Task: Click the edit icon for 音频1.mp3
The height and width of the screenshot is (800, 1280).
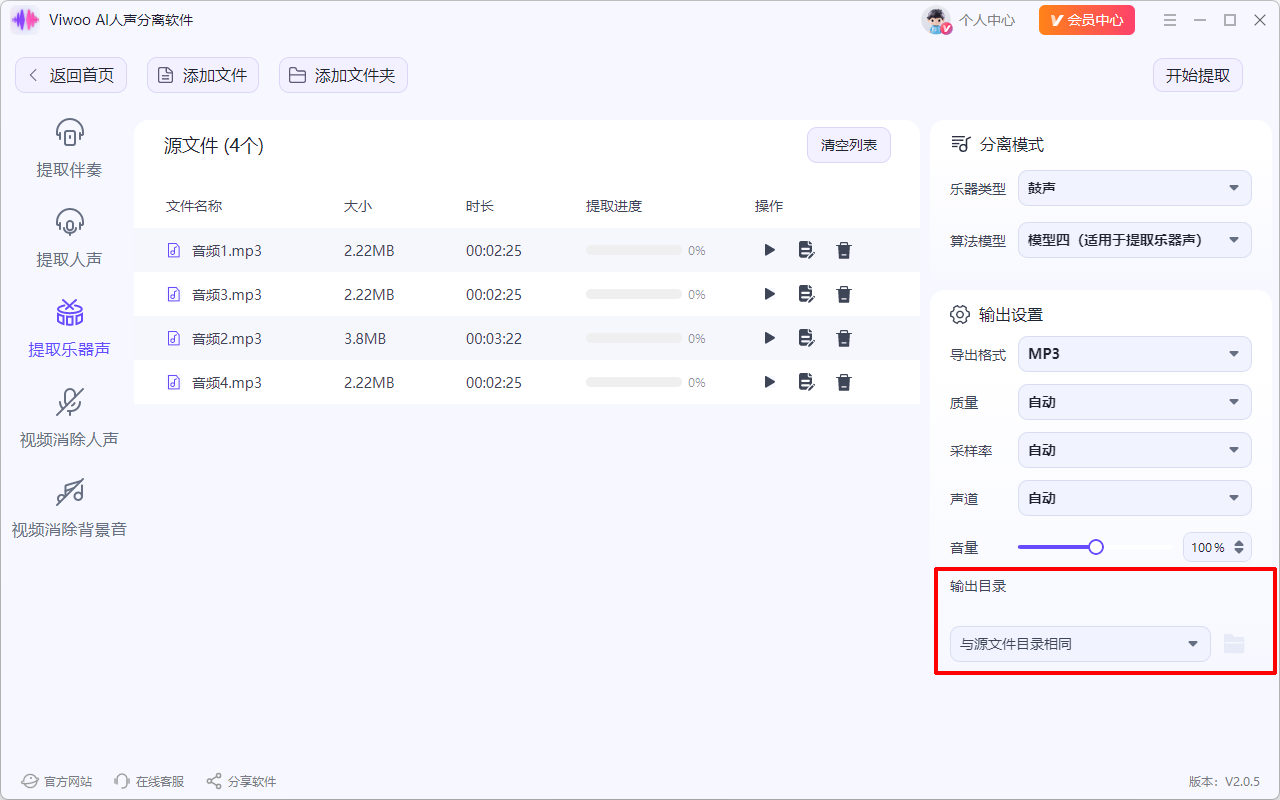Action: point(806,250)
